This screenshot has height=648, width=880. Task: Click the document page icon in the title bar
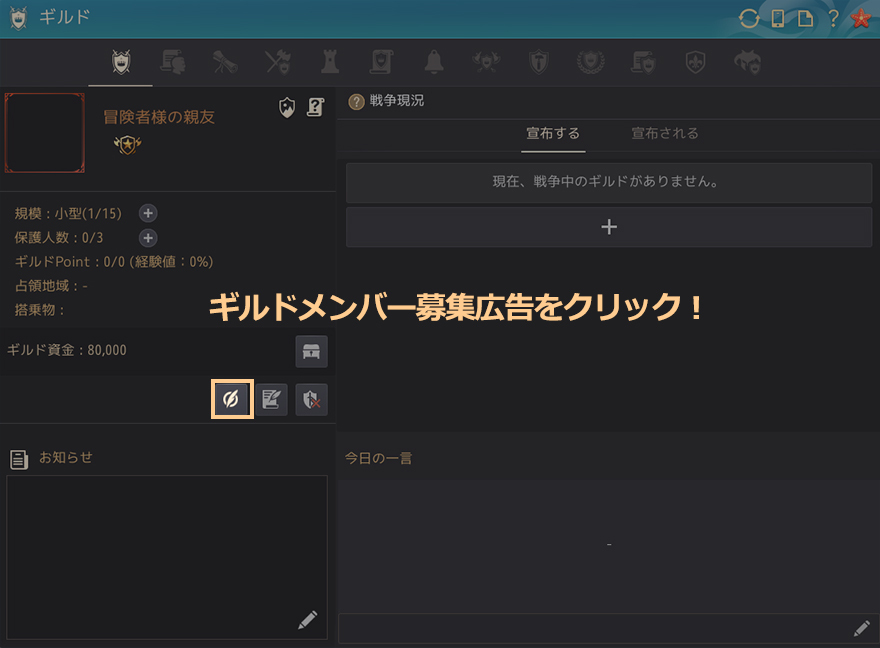[804, 18]
